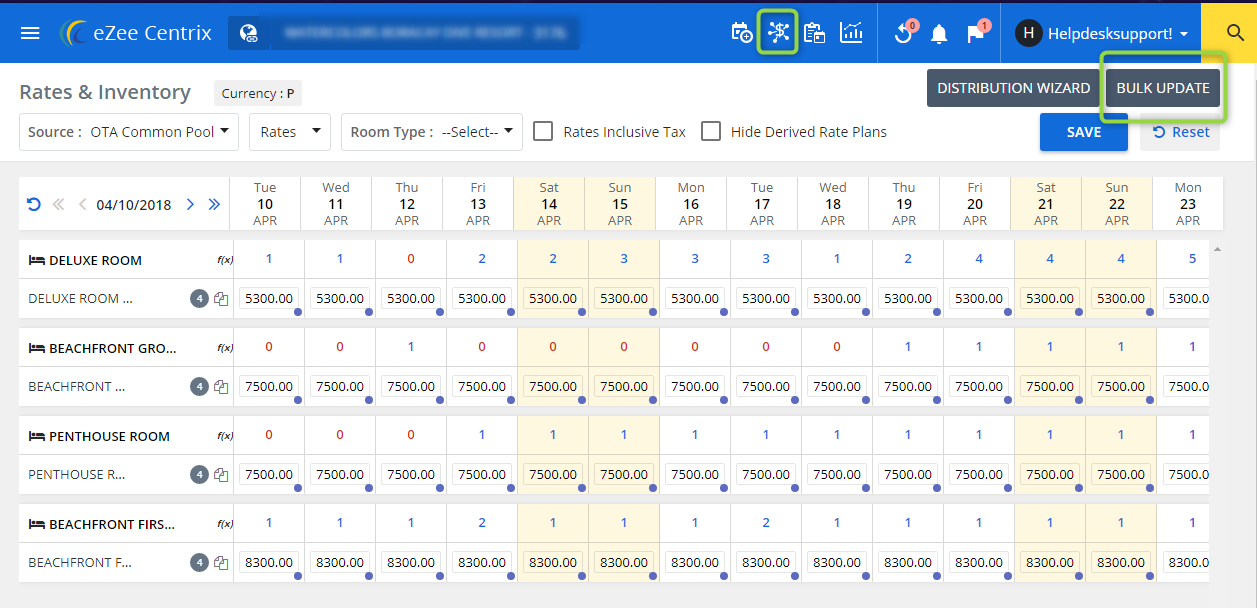This screenshot has height=608, width=1257.
Task: Click the copy icon in BEACHFRONT F... rate row
Action: pos(221,563)
